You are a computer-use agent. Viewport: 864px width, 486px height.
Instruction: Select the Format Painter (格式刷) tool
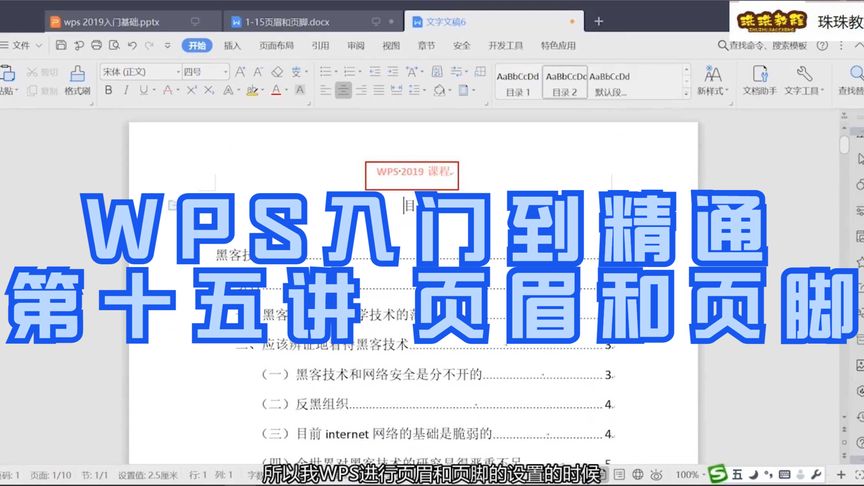(77, 81)
